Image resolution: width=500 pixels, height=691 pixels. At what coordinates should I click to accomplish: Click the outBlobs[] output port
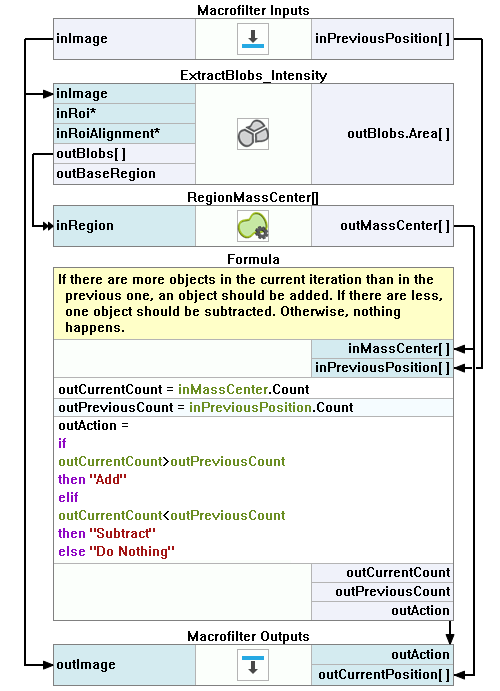[x=124, y=154]
